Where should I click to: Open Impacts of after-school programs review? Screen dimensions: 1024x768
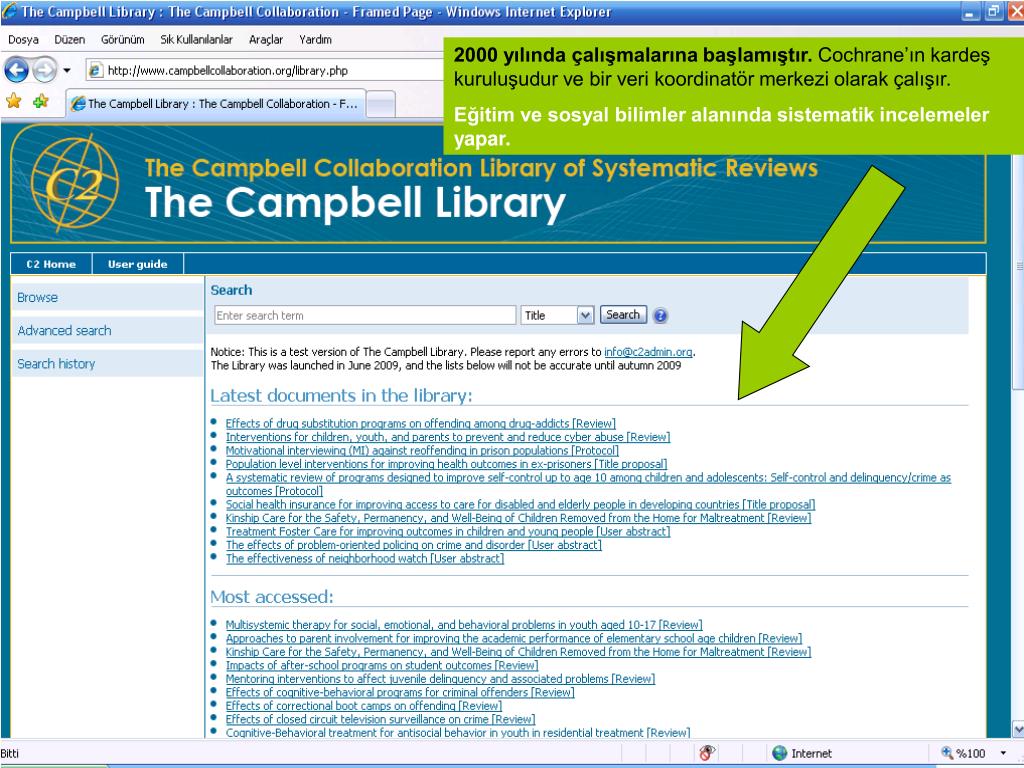pos(381,665)
